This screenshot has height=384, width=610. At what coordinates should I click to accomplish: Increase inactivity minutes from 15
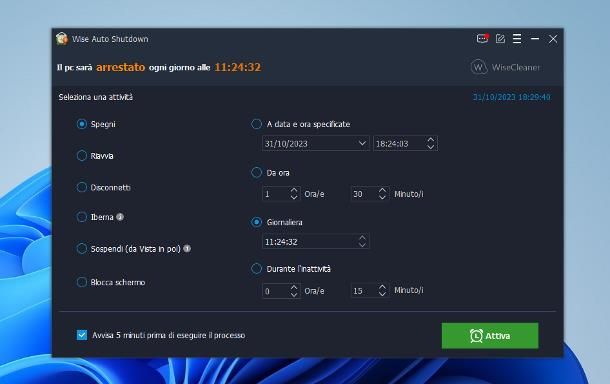tap(382, 287)
